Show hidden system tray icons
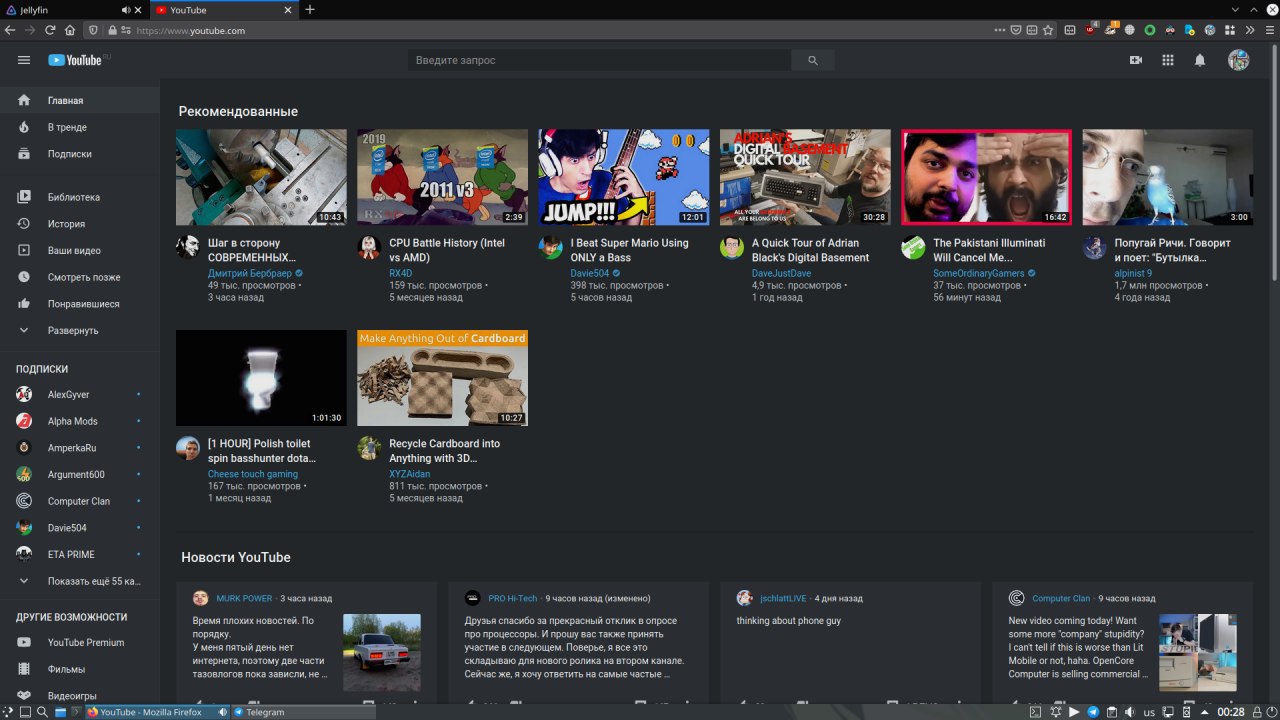Image resolution: width=1280 pixels, height=720 pixels. coord(1205,712)
